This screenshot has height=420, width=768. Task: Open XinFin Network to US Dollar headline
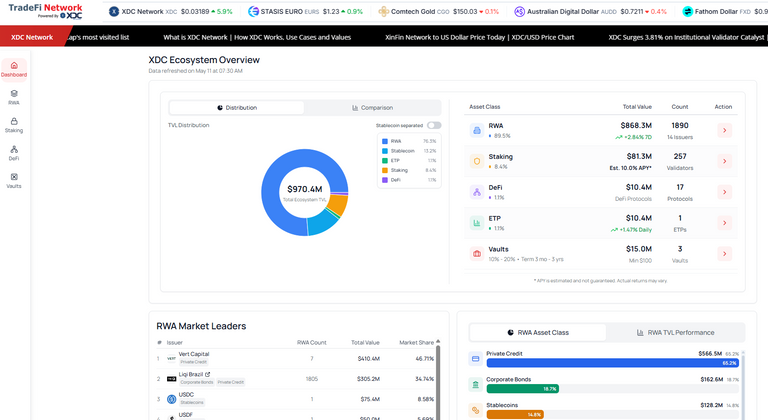tap(480, 37)
